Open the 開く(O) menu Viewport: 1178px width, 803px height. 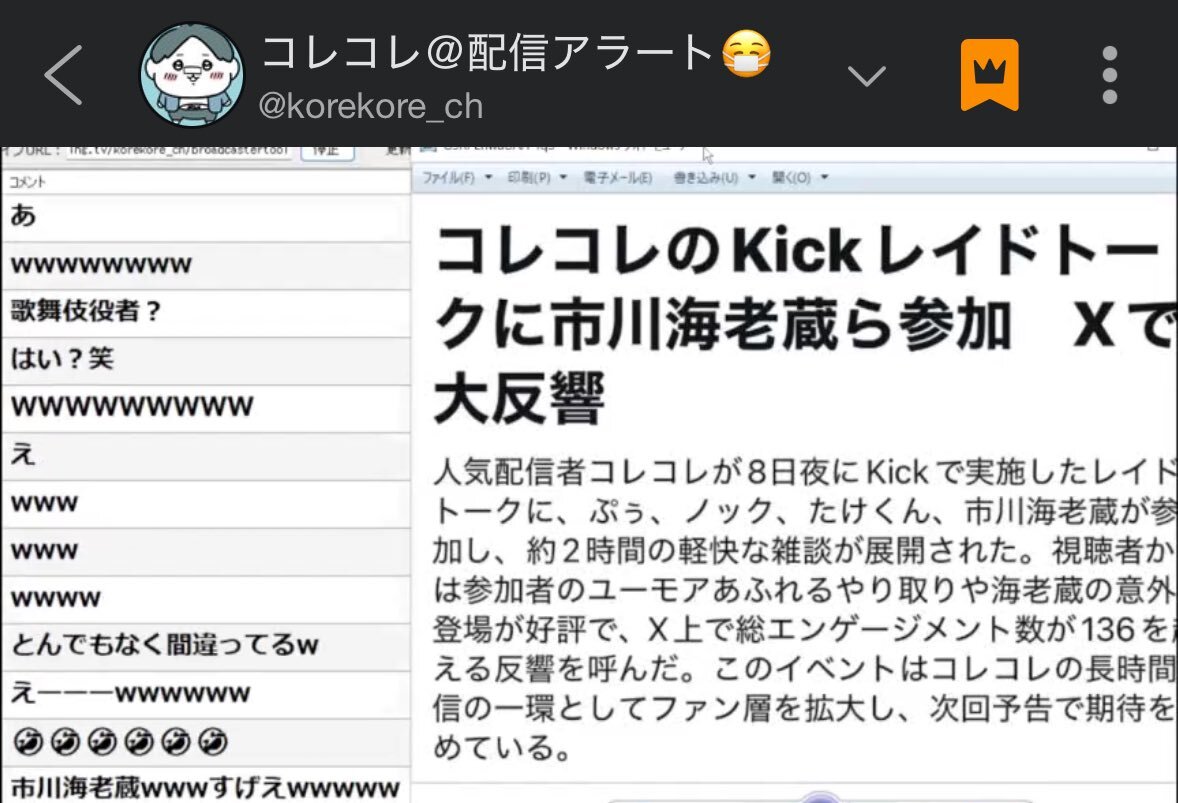[x=791, y=178]
